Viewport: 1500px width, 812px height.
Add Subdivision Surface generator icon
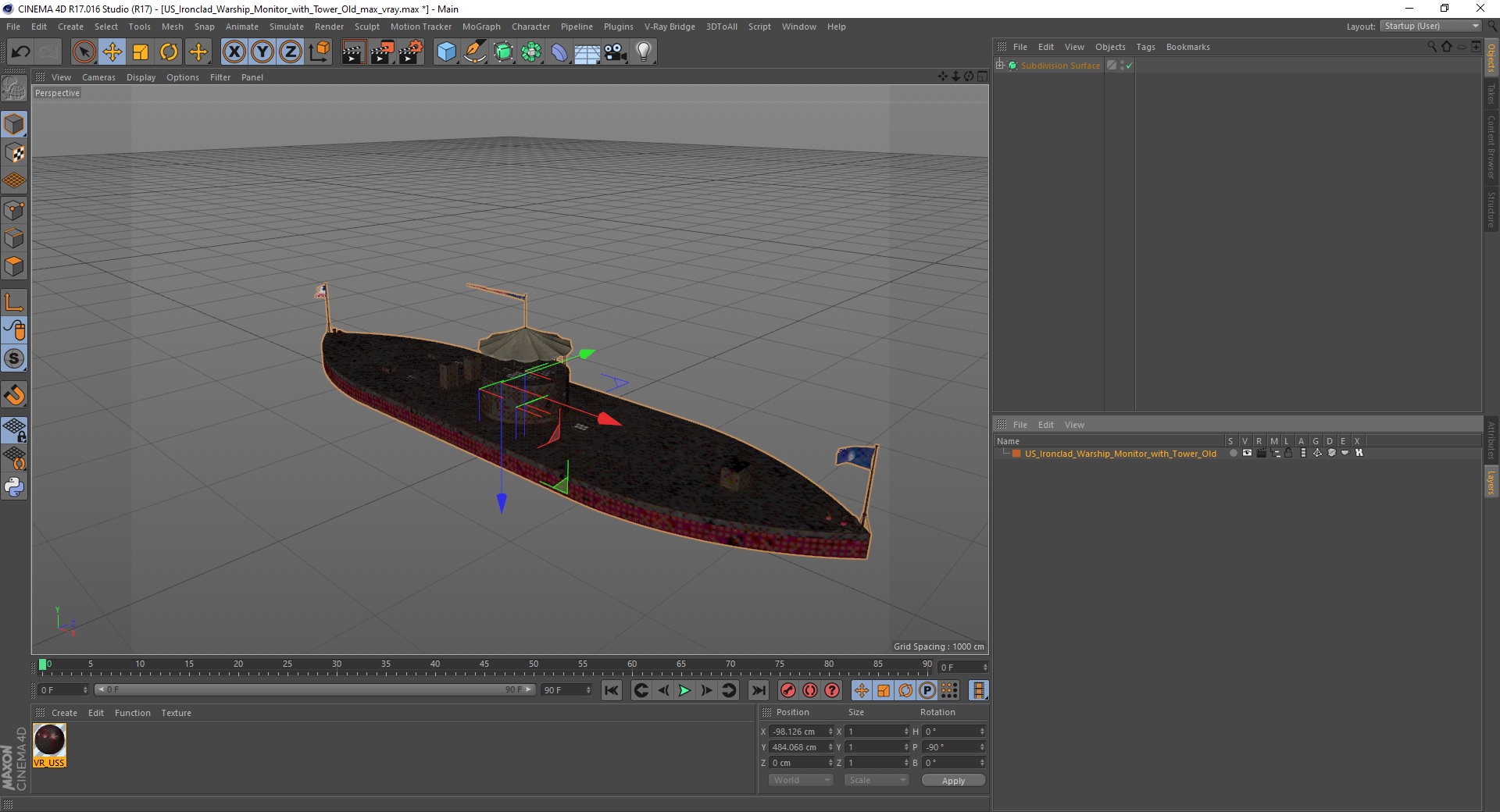point(503,52)
